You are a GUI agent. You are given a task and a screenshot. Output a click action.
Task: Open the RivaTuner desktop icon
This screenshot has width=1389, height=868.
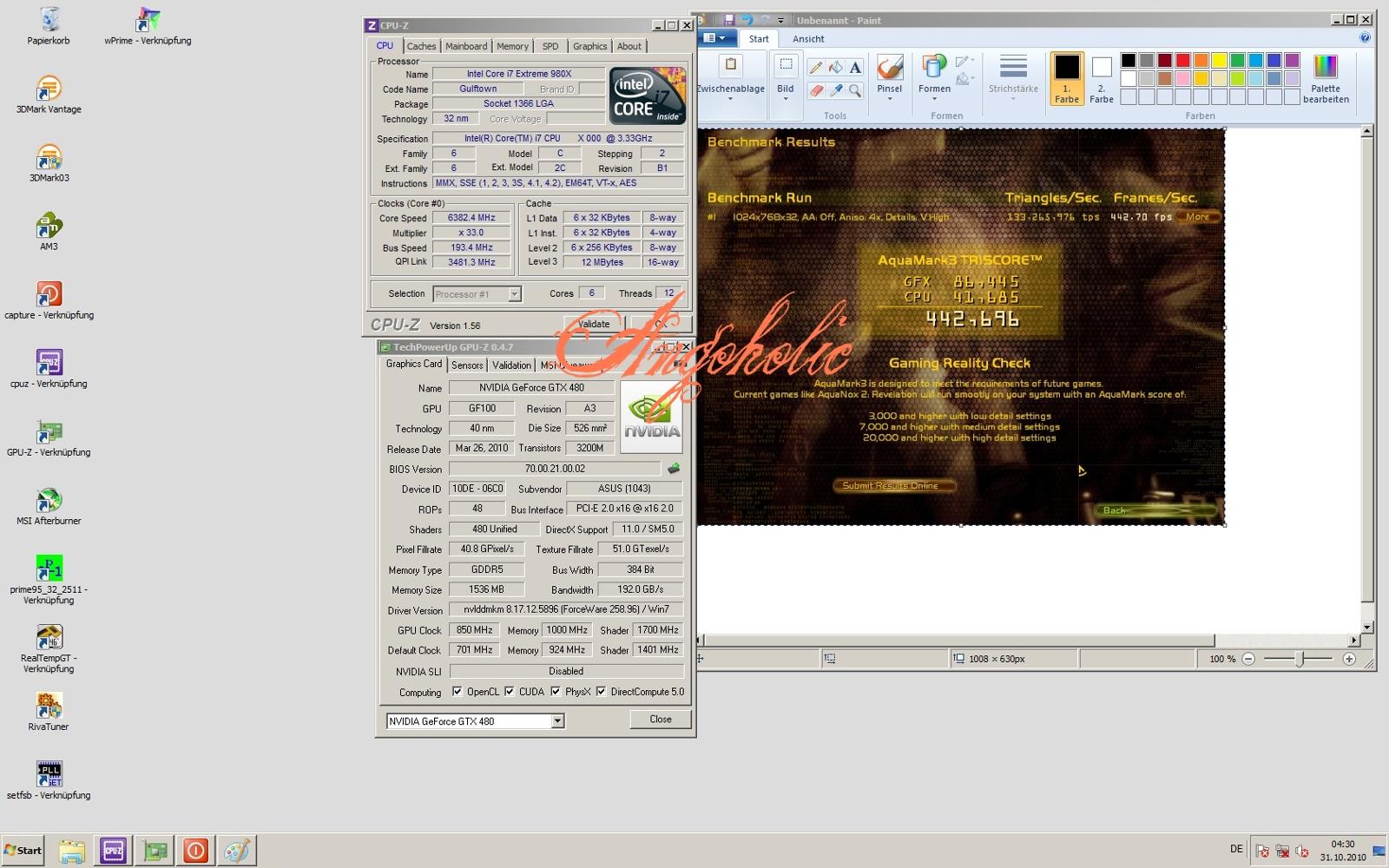click(x=49, y=712)
